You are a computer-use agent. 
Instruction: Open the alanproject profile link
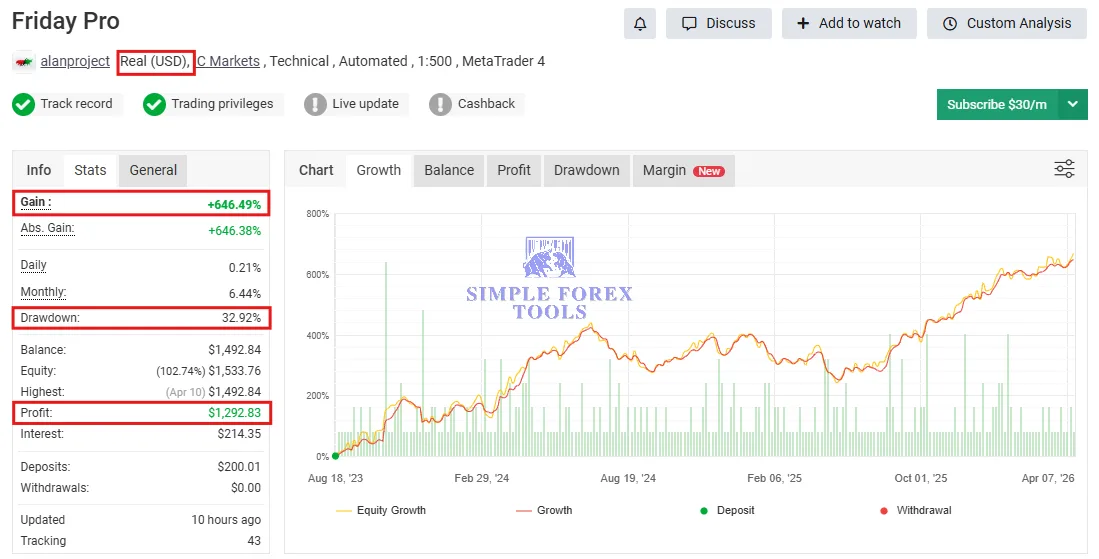(75, 62)
